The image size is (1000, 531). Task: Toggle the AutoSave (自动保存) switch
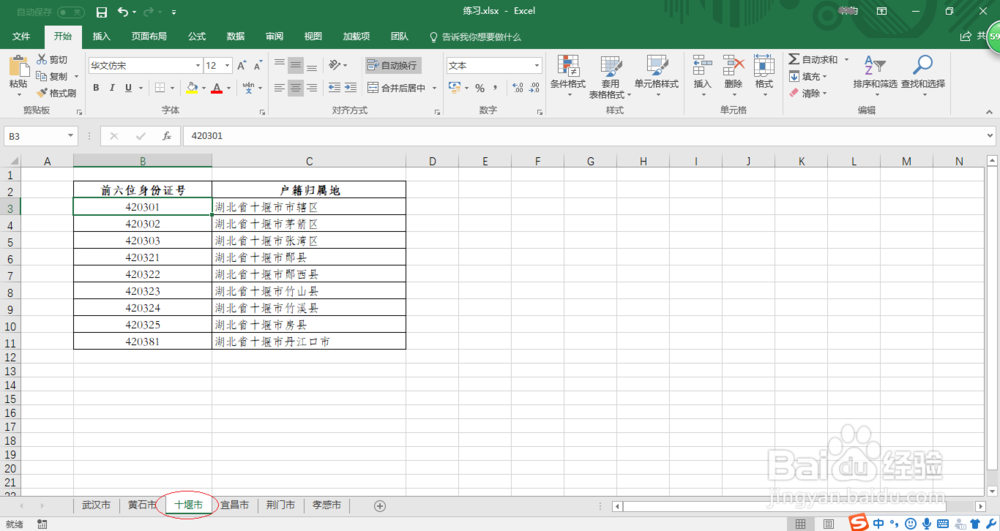click(x=70, y=12)
